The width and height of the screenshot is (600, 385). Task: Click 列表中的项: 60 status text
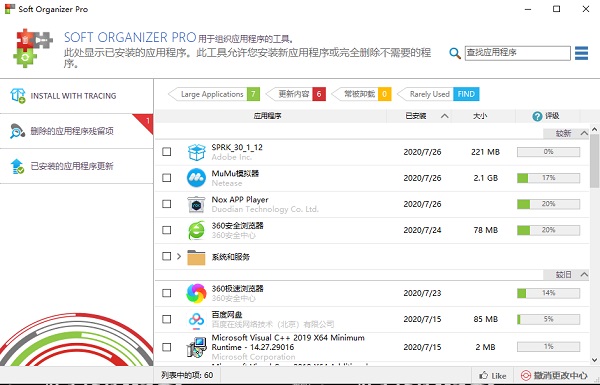tap(187, 375)
